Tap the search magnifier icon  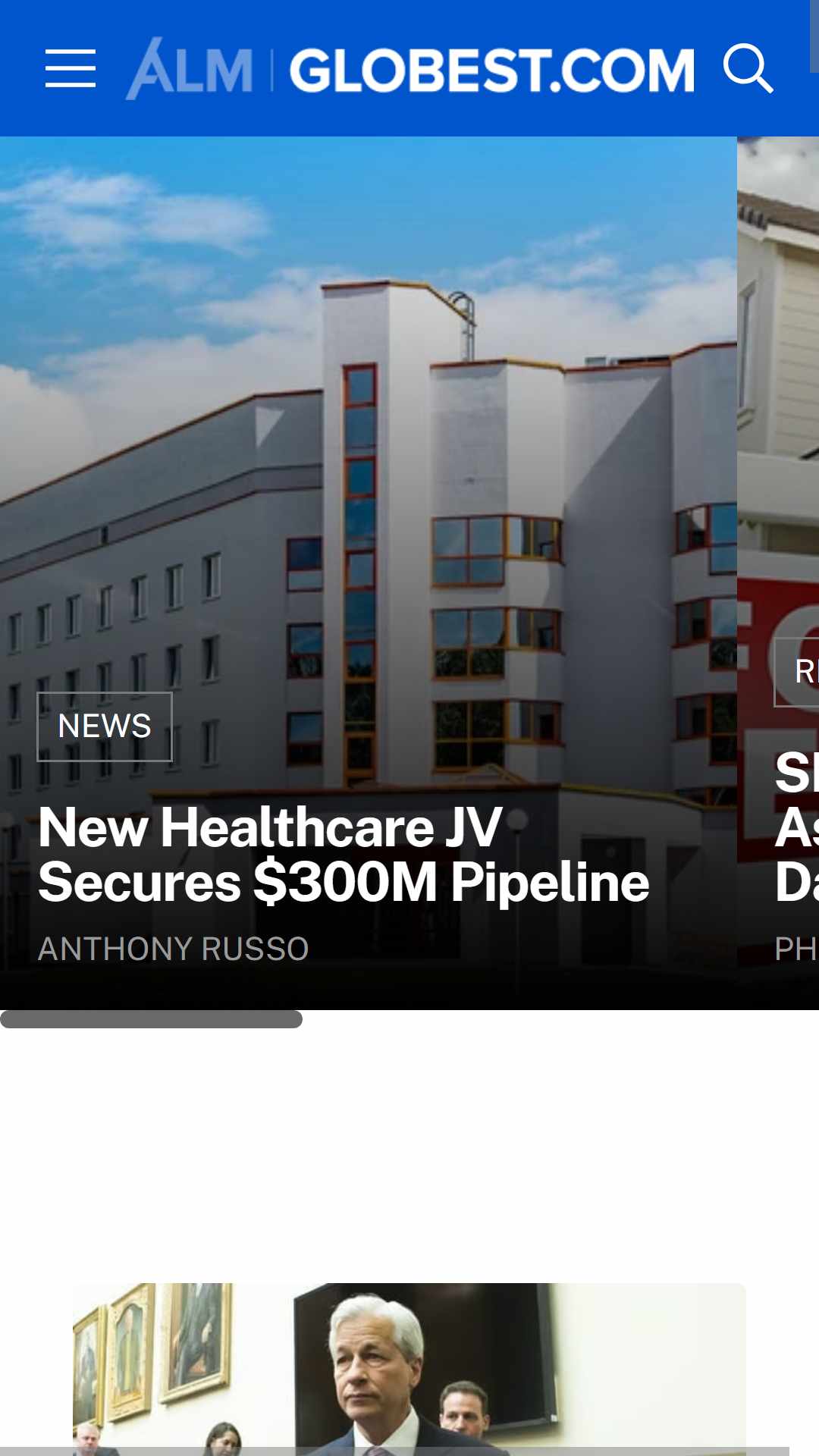click(748, 69)
